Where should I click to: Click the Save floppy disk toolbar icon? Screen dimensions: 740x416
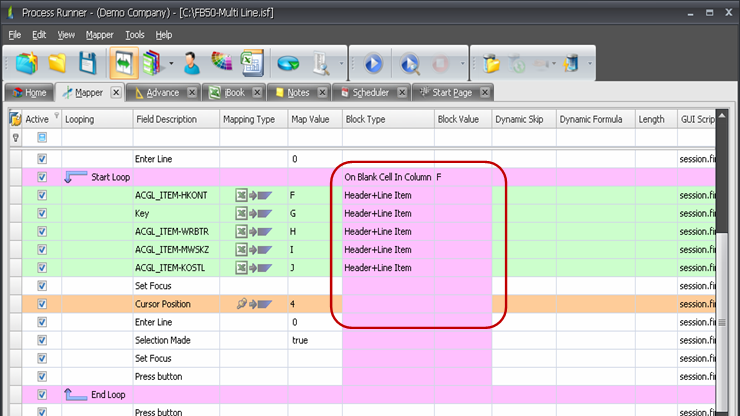click(88, 63)
